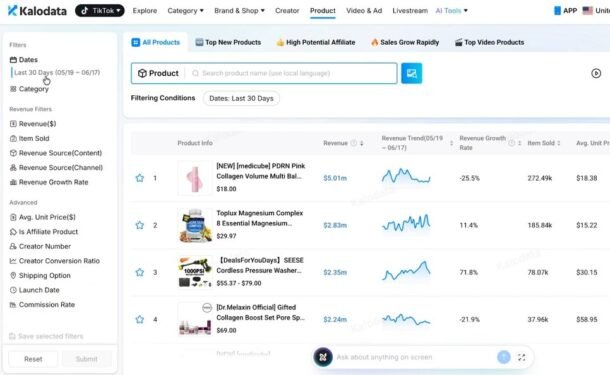610x375 pixels.
Task: Switch to Sales Grow Rapidly tab
Action: [405, 42]
